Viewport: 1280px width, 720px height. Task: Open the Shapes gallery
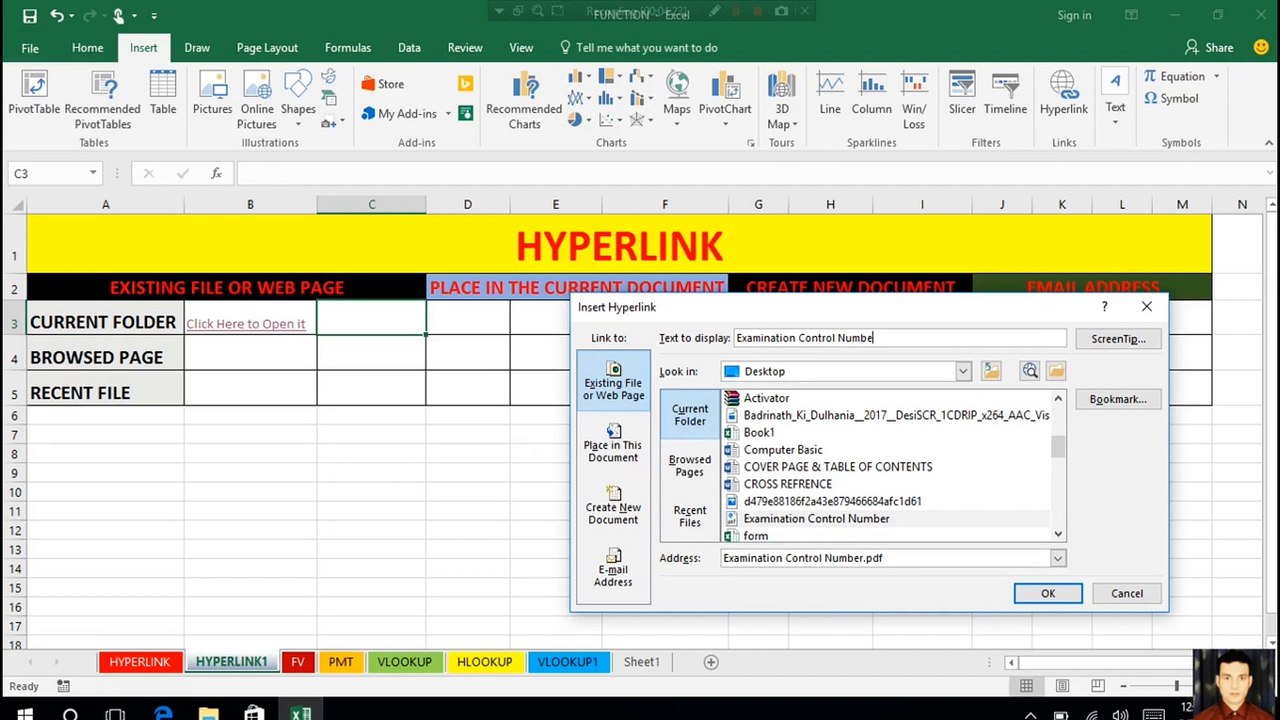pos(298,100)
